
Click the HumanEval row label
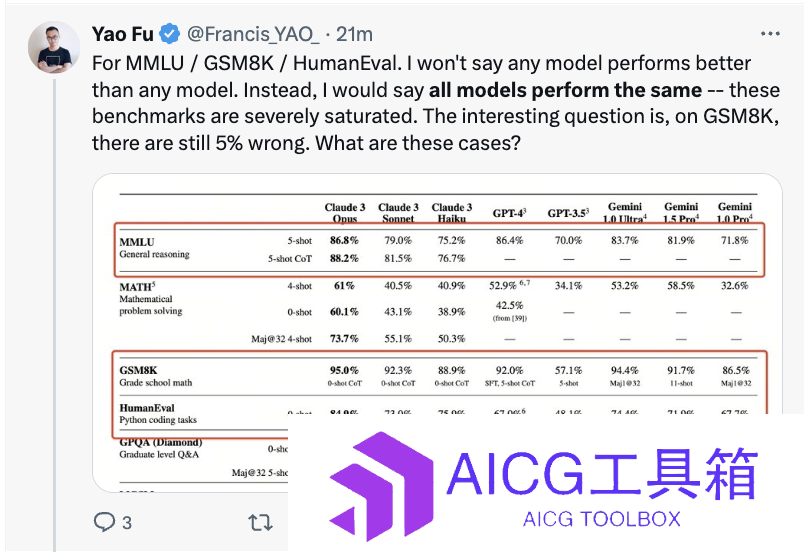click(147, 408)
